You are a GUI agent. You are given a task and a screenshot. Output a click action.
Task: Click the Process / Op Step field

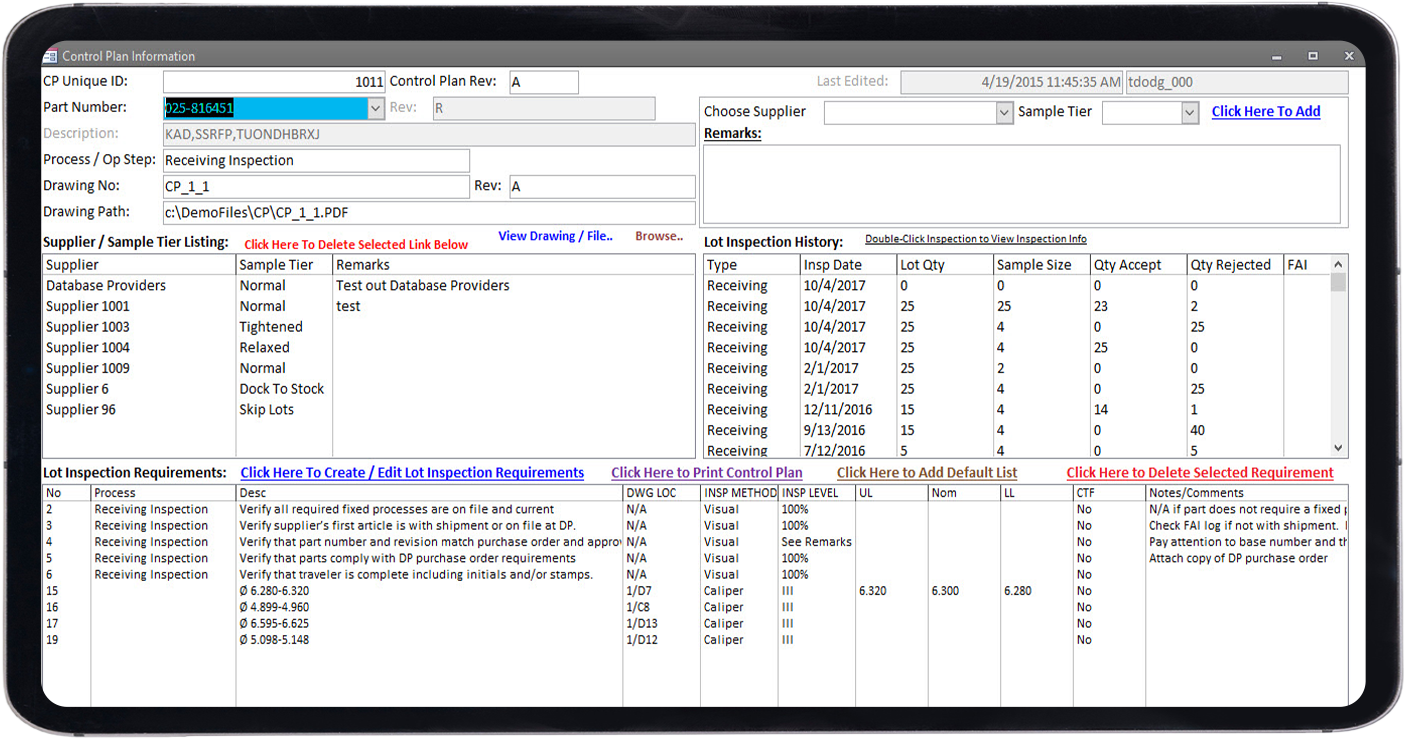pyautogui.click(x=316, y=161)
